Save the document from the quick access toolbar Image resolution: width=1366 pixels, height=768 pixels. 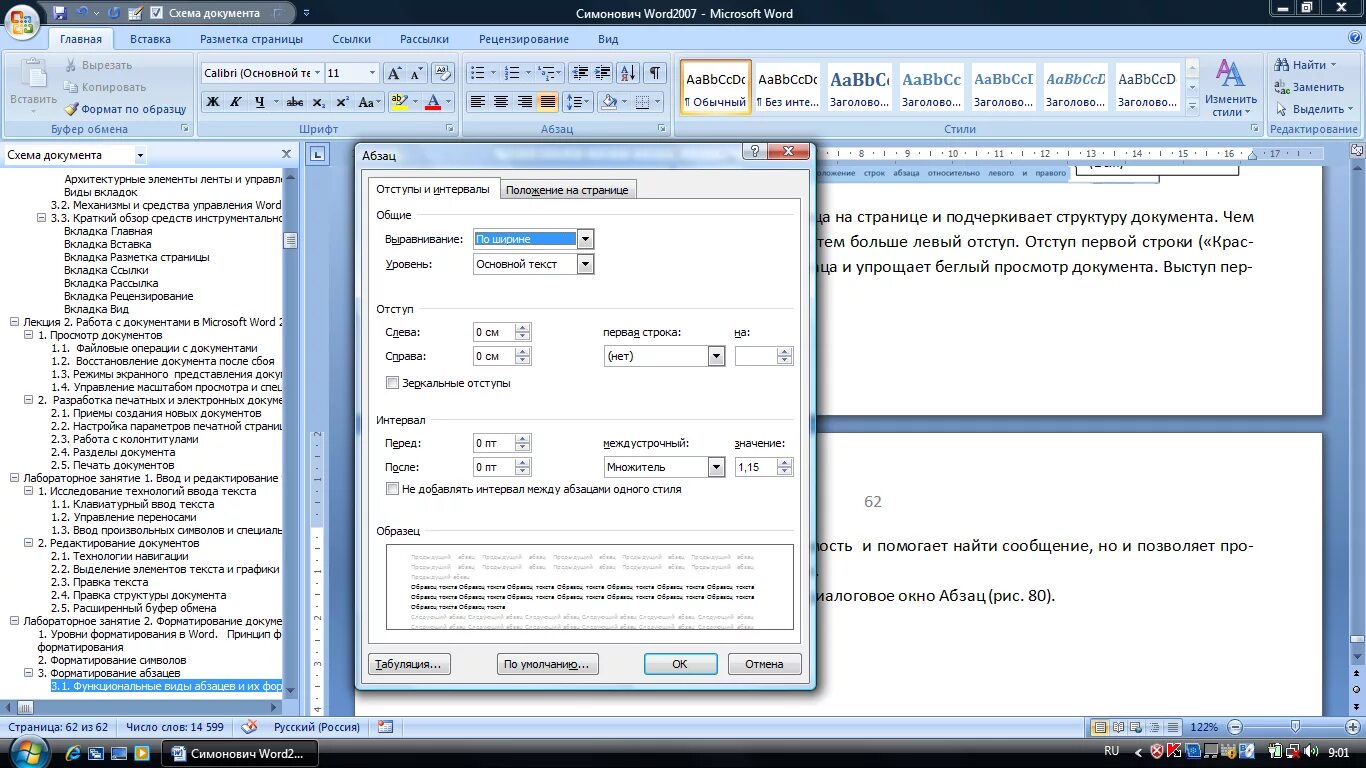click(x=60, y=13)
